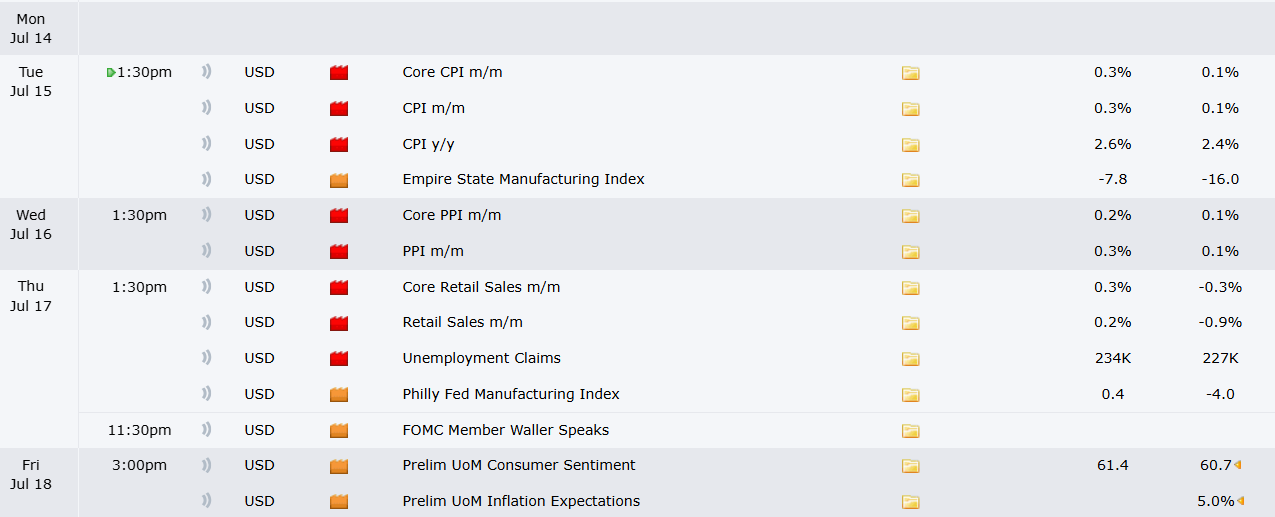The height and width of the screenshot is (517, 1275).
Task: Open detail folder for Prelim UoM Inflation Expectations
Action: coord(910,502)
